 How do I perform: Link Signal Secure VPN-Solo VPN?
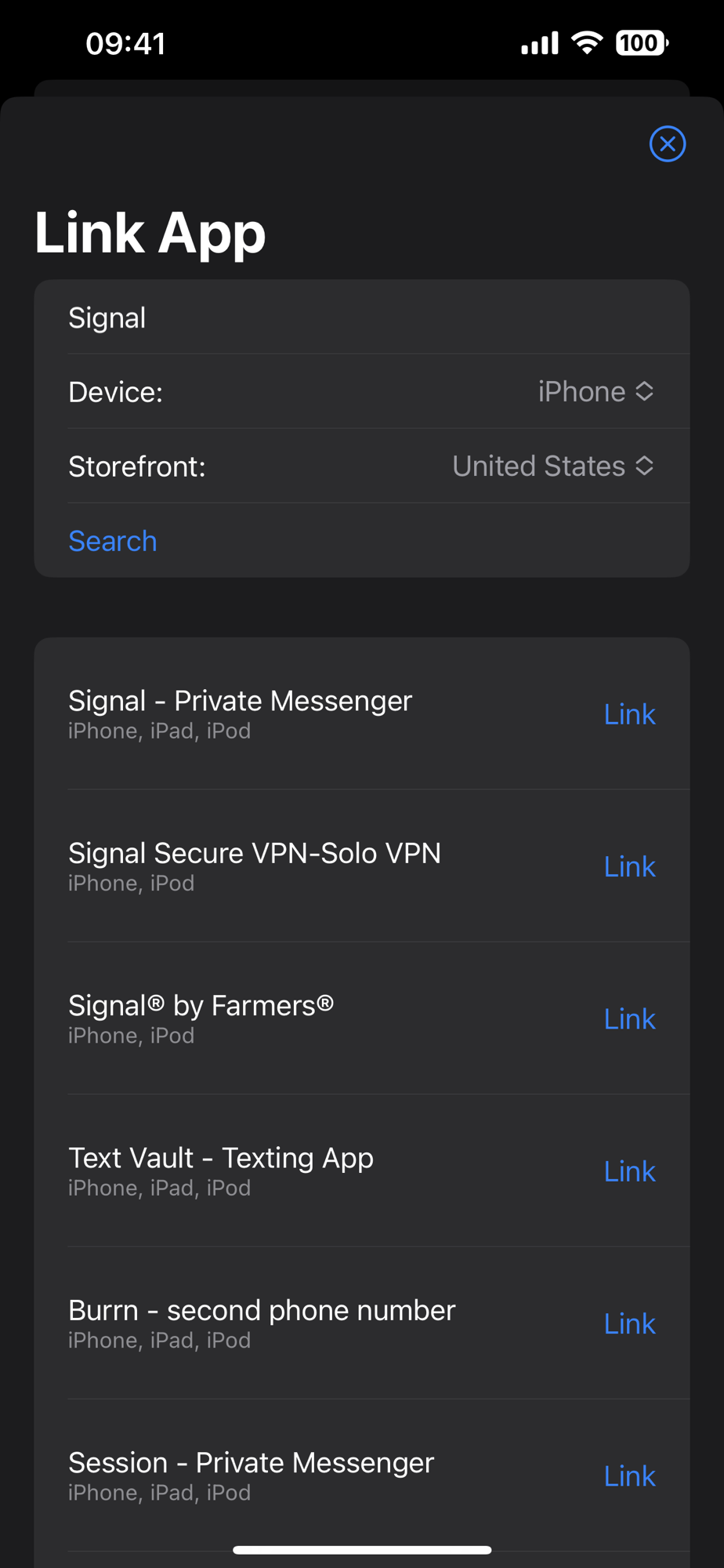click(x=629, y=866)
